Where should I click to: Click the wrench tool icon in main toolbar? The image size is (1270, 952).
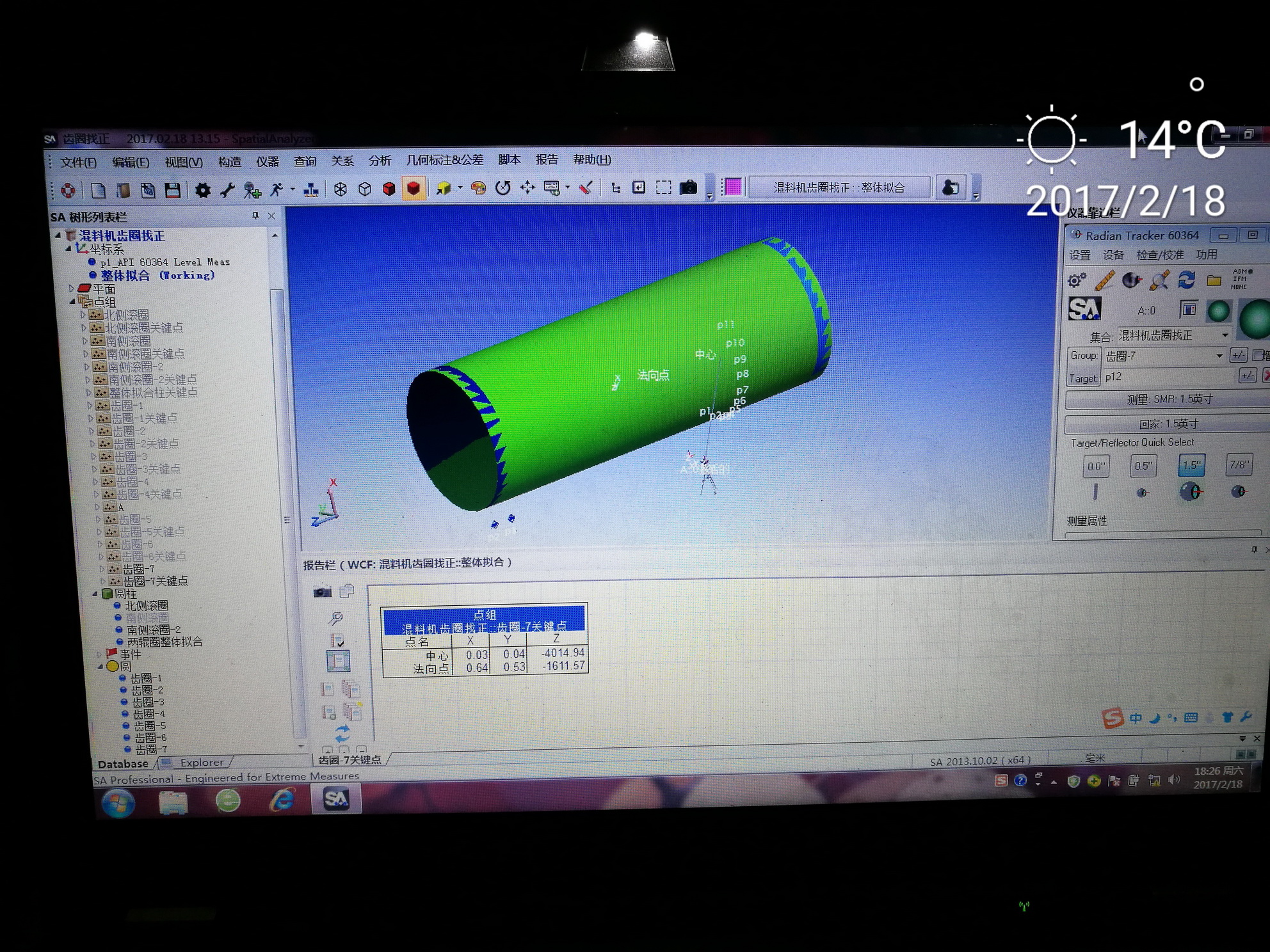(227, 190)
